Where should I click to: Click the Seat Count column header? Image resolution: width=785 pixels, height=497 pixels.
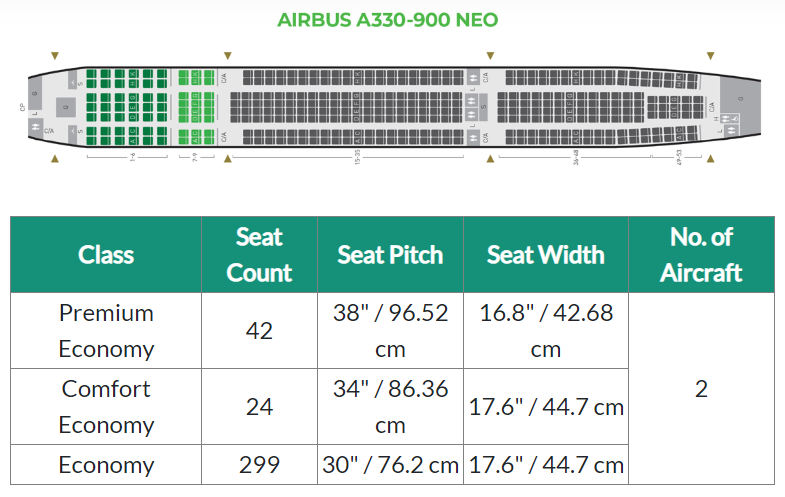click(259, 255)
